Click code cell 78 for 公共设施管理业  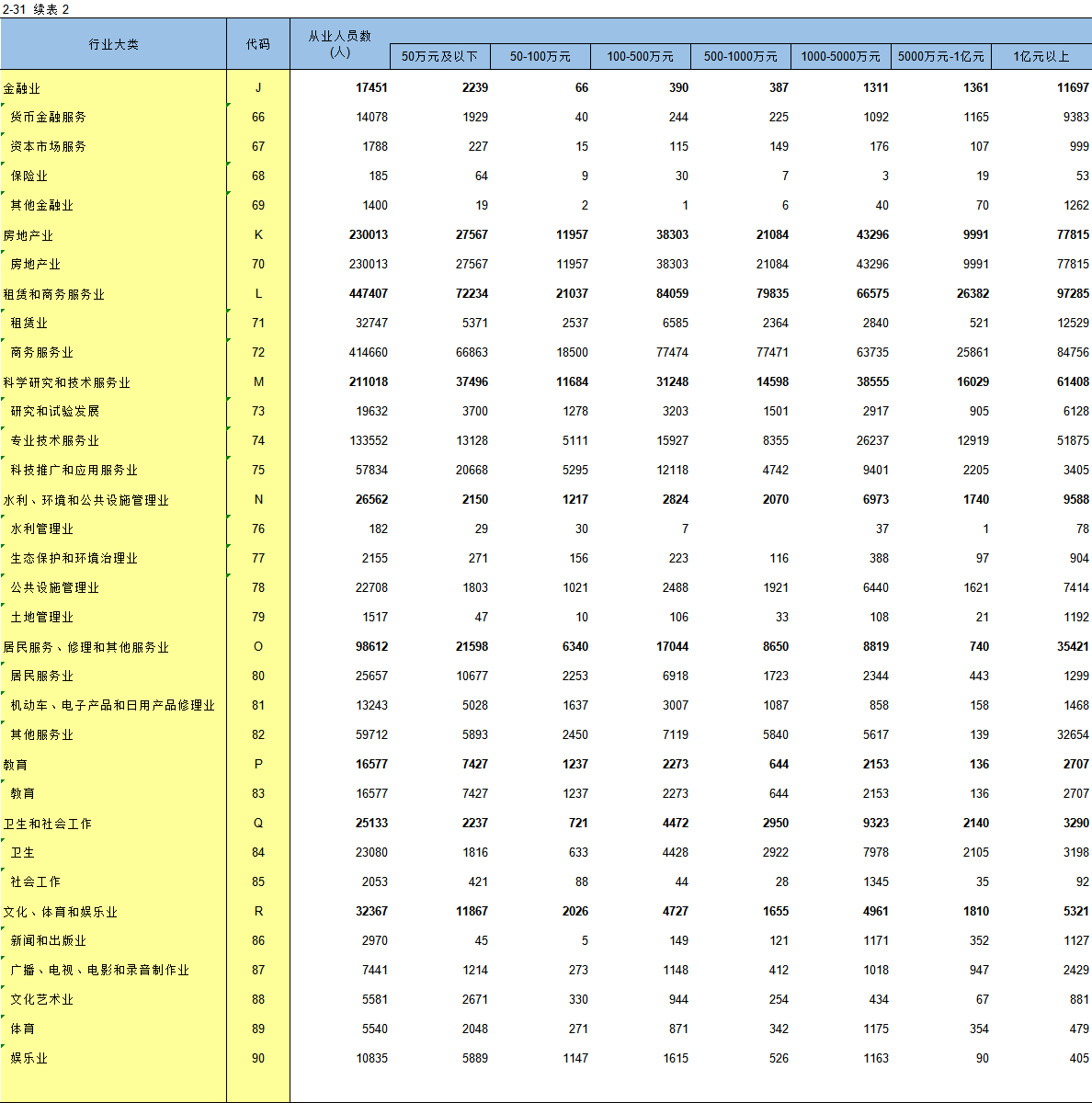(258, 588)
